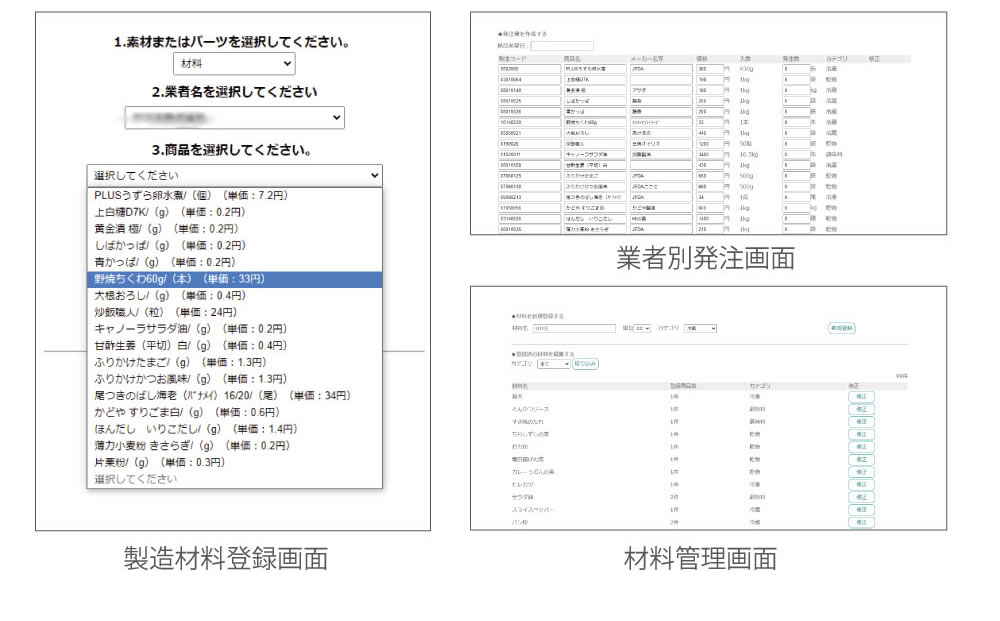Open the カテゴリ dropdown beside 単位
The image size is (1000, 621).
pos(700,328)
